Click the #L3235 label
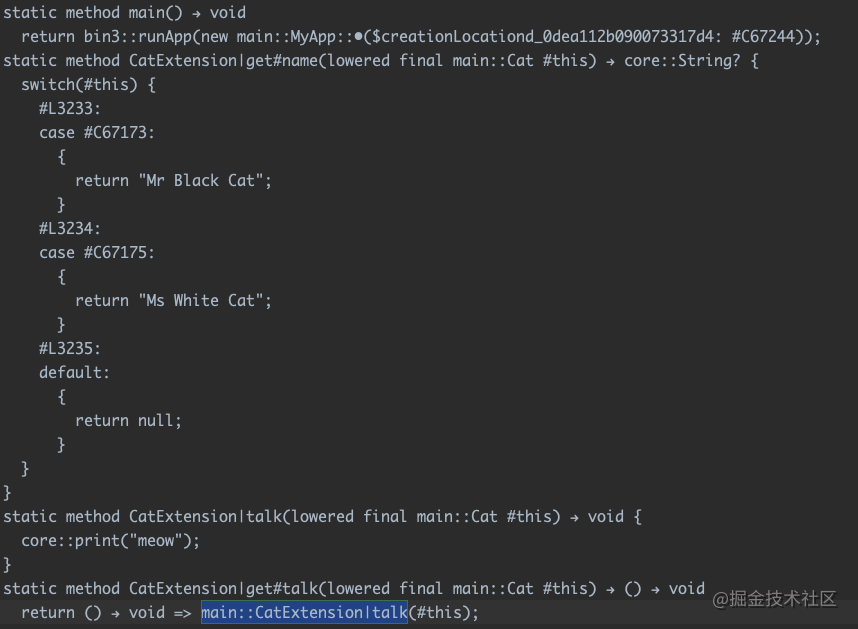 69,349
